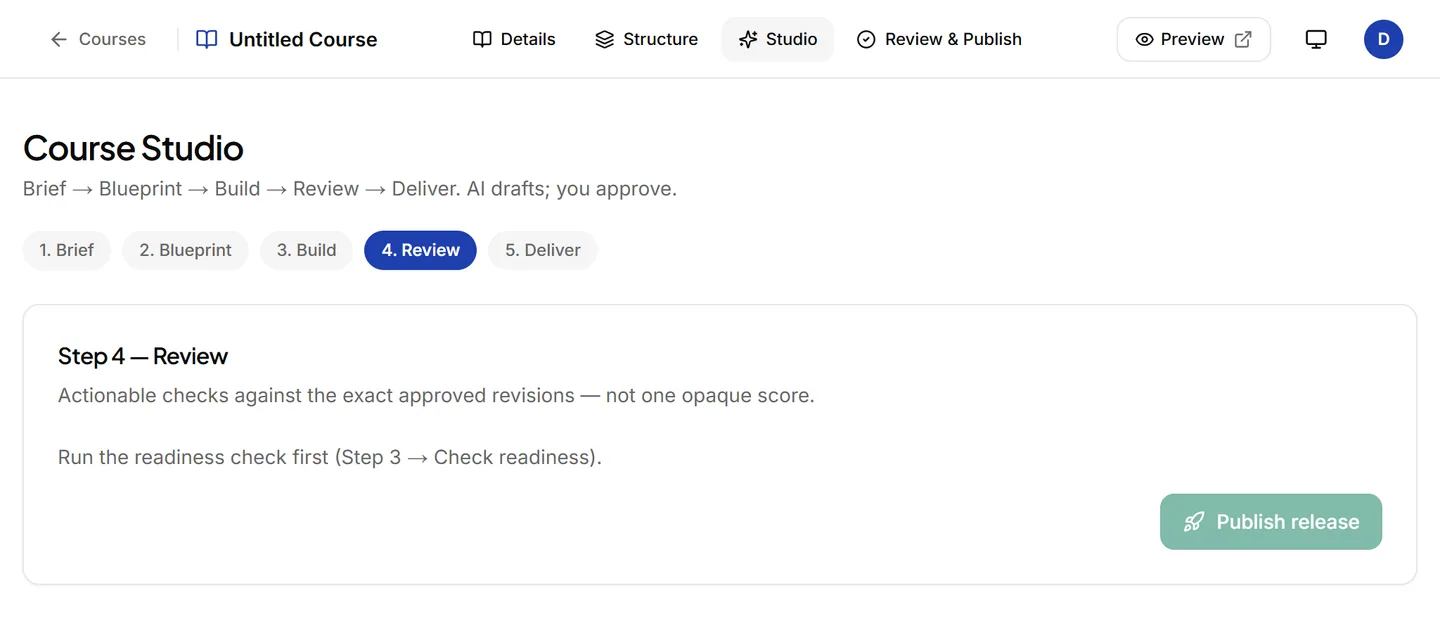
Task: Go back to Courses link
Action: pyautogui.click(x=98, y=39)
